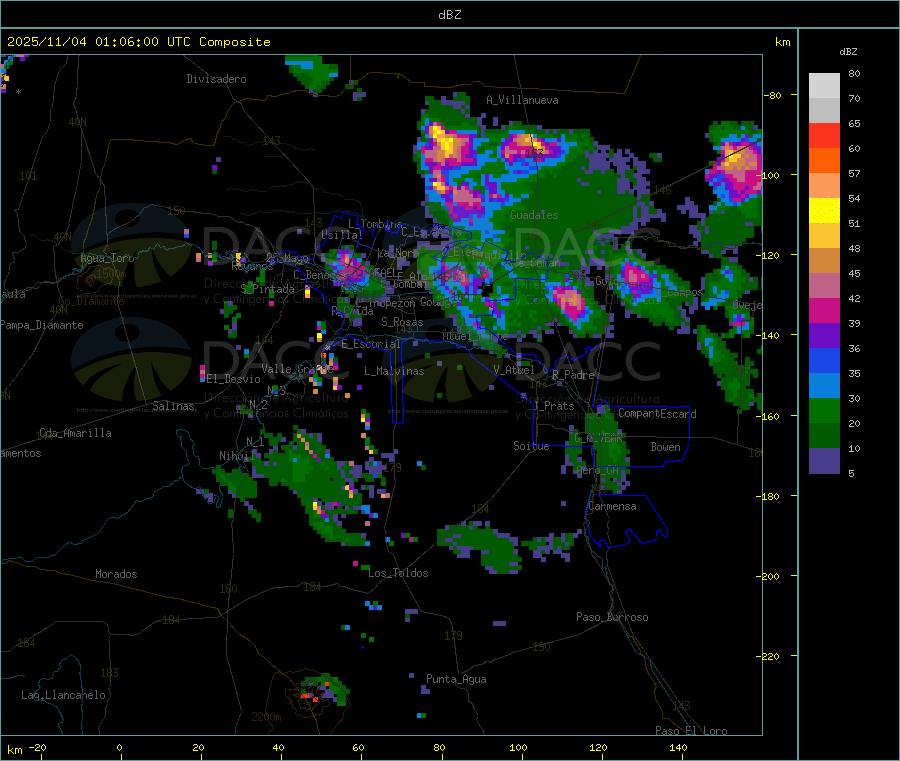Select the magenta 42 dBZ legend swatch
900x761 pixels.
point(824,310)
